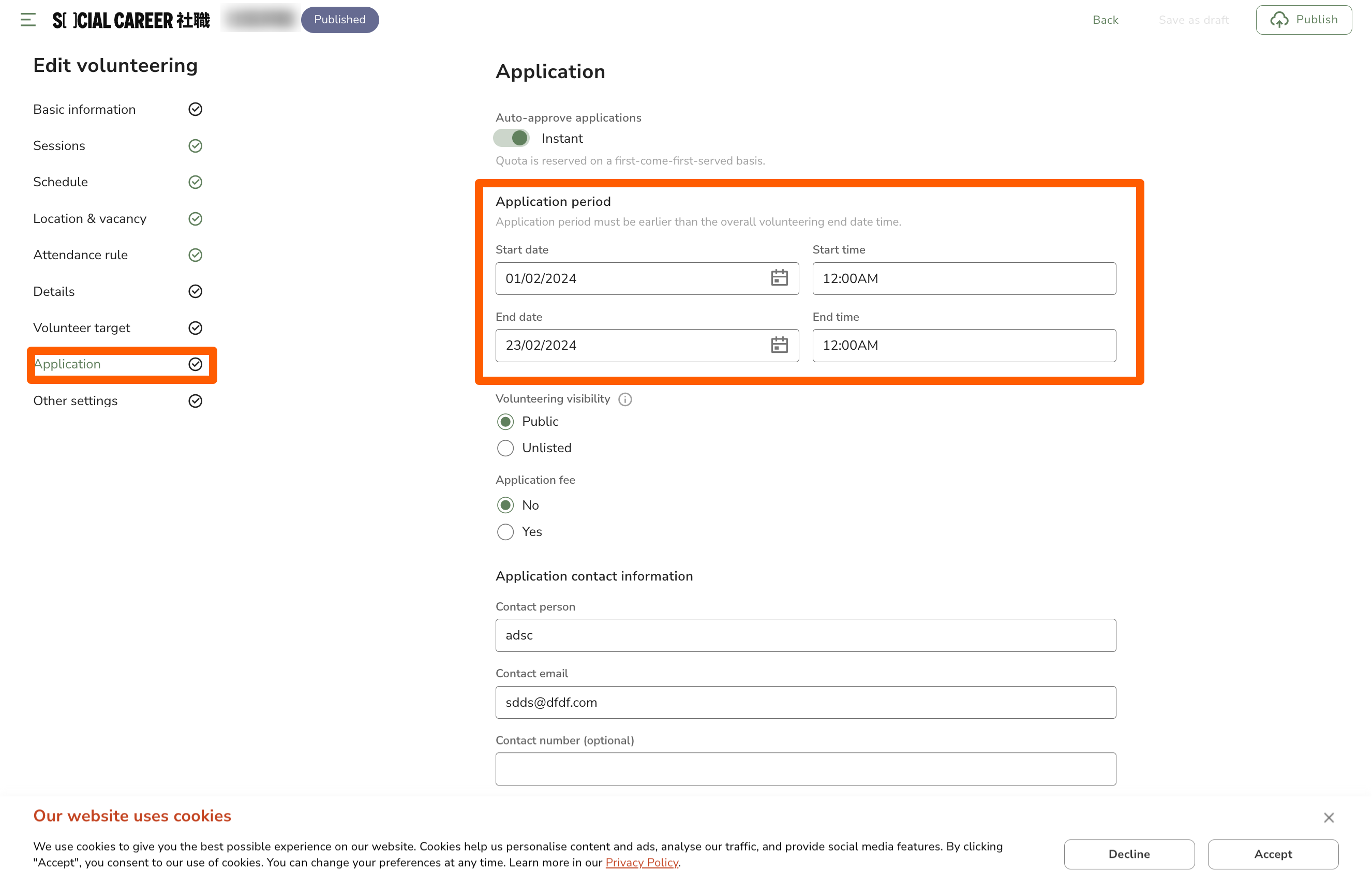Viewport: 1372px width, 892px height.
Task: Open the Start time field
Action: [964, 278]
